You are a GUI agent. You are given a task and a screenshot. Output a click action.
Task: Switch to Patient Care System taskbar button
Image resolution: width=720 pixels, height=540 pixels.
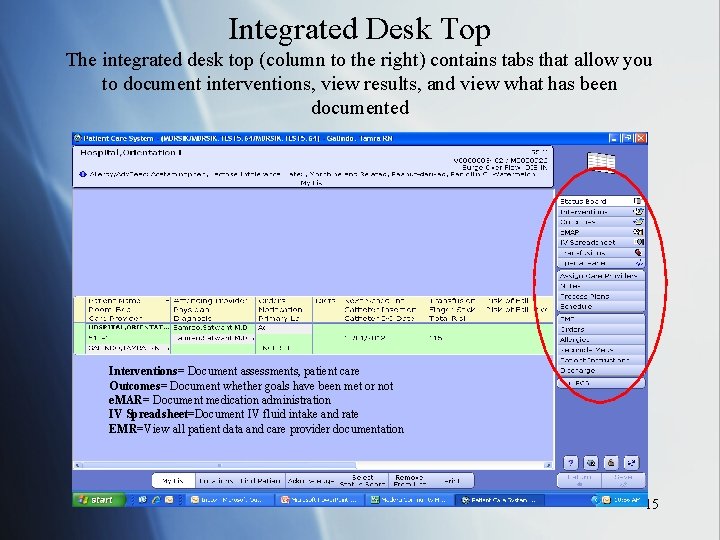501,500
